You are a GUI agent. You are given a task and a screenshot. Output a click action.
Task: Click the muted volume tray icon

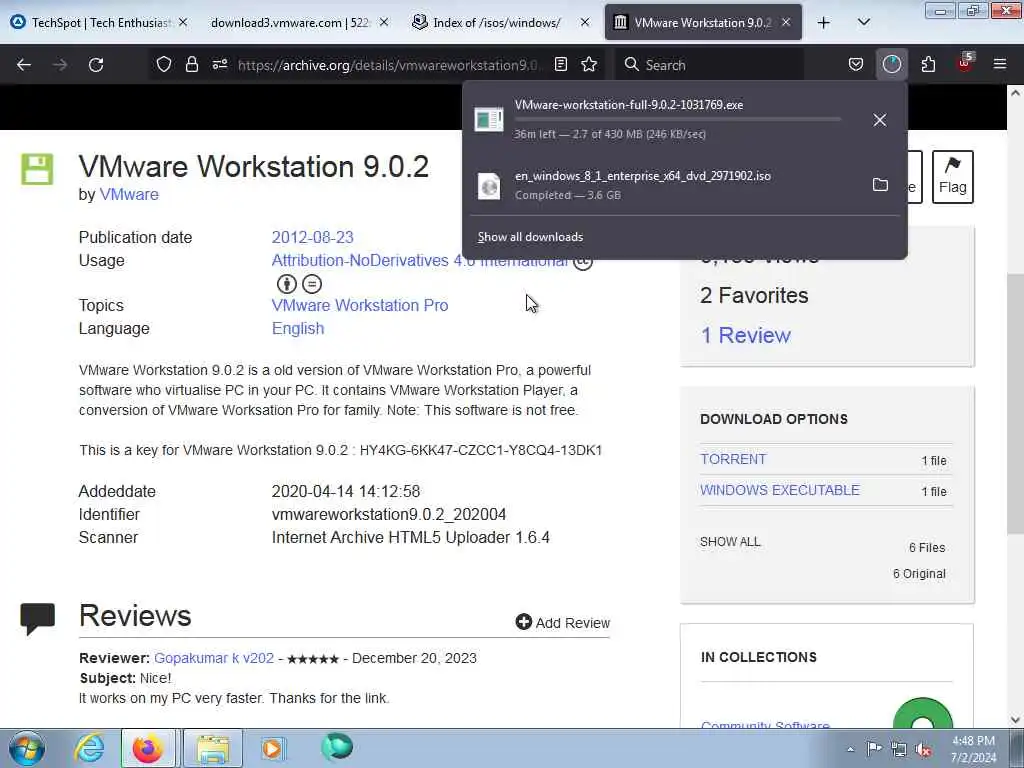tap(923, 749)
